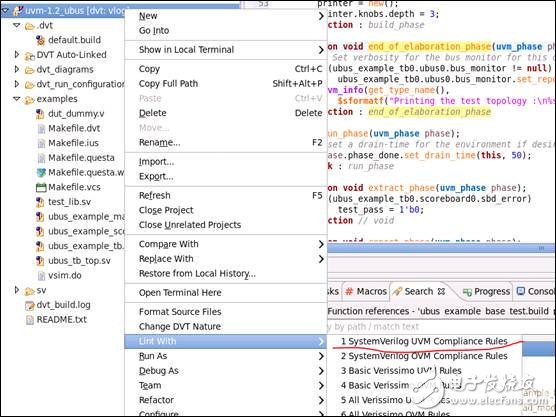Choose 3 Basic Verissimo UVM Rules
Screen dimensions: 556x417
(424, 371)
